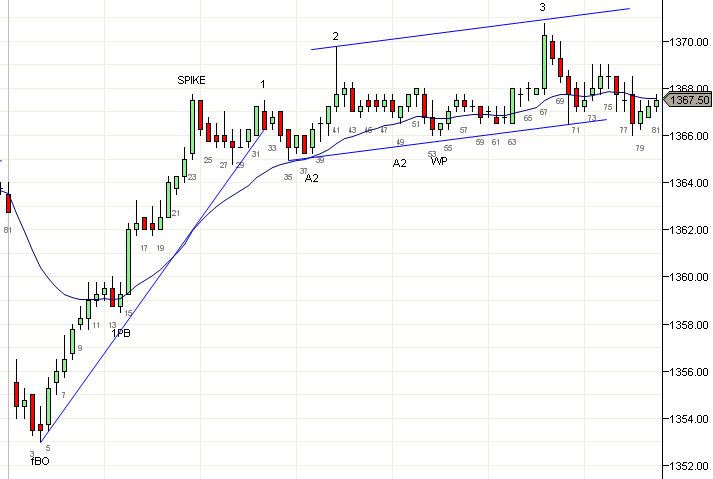This screenshot has height=479, width=713.
Task: Click bar number 25 label
Action: coord(208,160)
